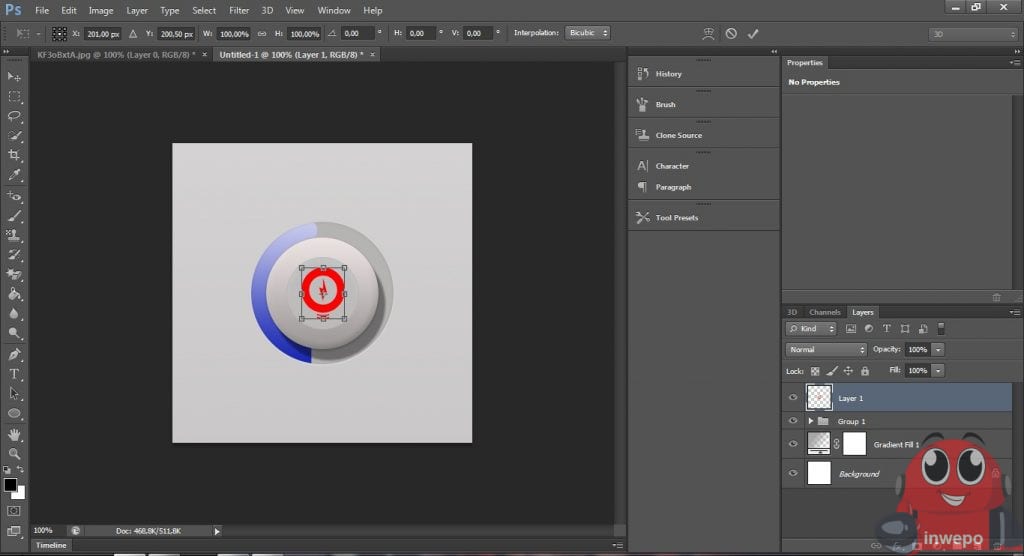Hide Layer 1 using its eye icon
This screenshot has height=556, width=1024.
793,397
